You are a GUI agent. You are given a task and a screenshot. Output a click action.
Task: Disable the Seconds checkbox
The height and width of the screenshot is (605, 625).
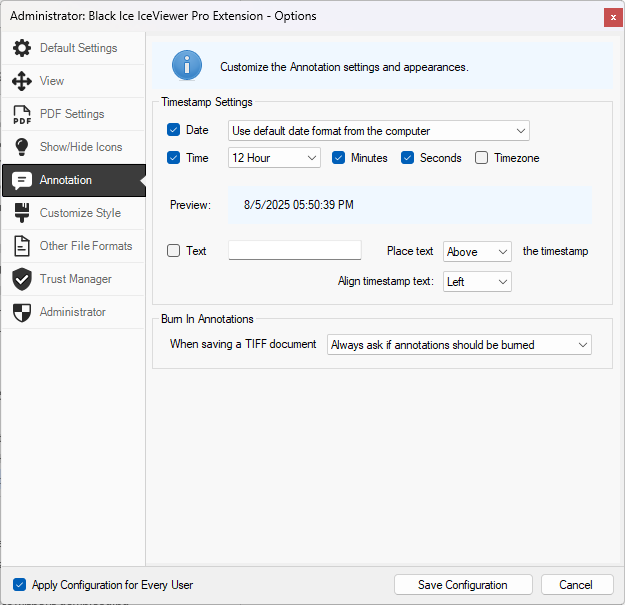407,158
